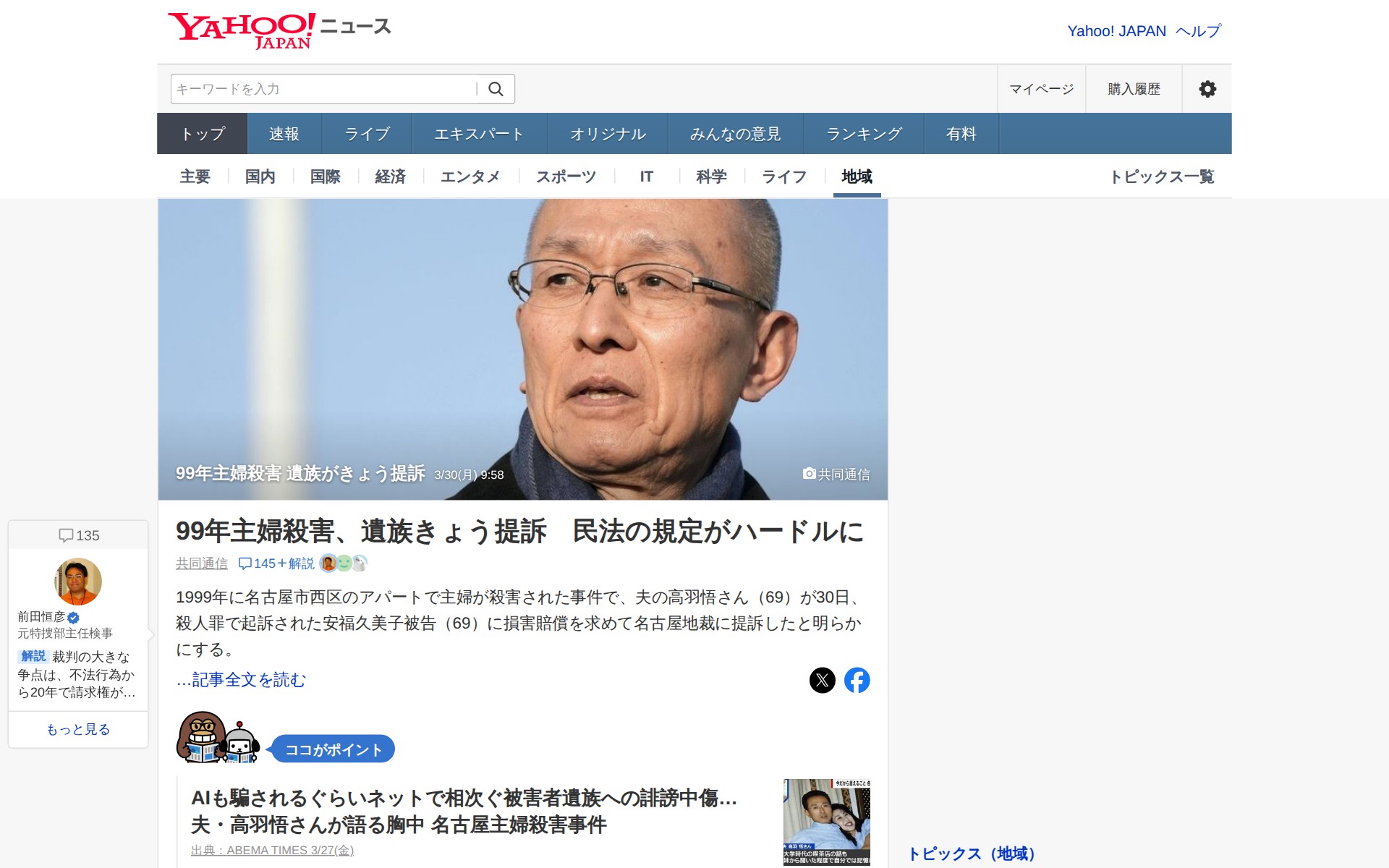Image resolution: width=1389 pixels, height=868 pixels.
Task: Open the ABEMA TIMES article thumbnail
Action: [x=827, y=822]
